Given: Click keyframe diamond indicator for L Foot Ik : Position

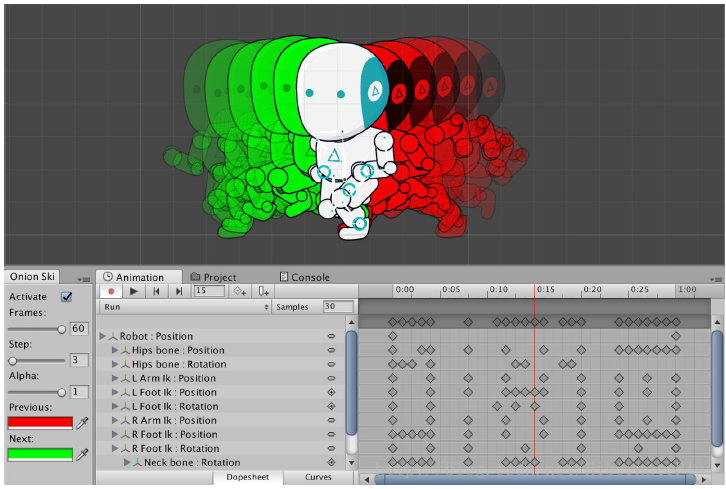Looking at the screenshot, I should point(331,392).
